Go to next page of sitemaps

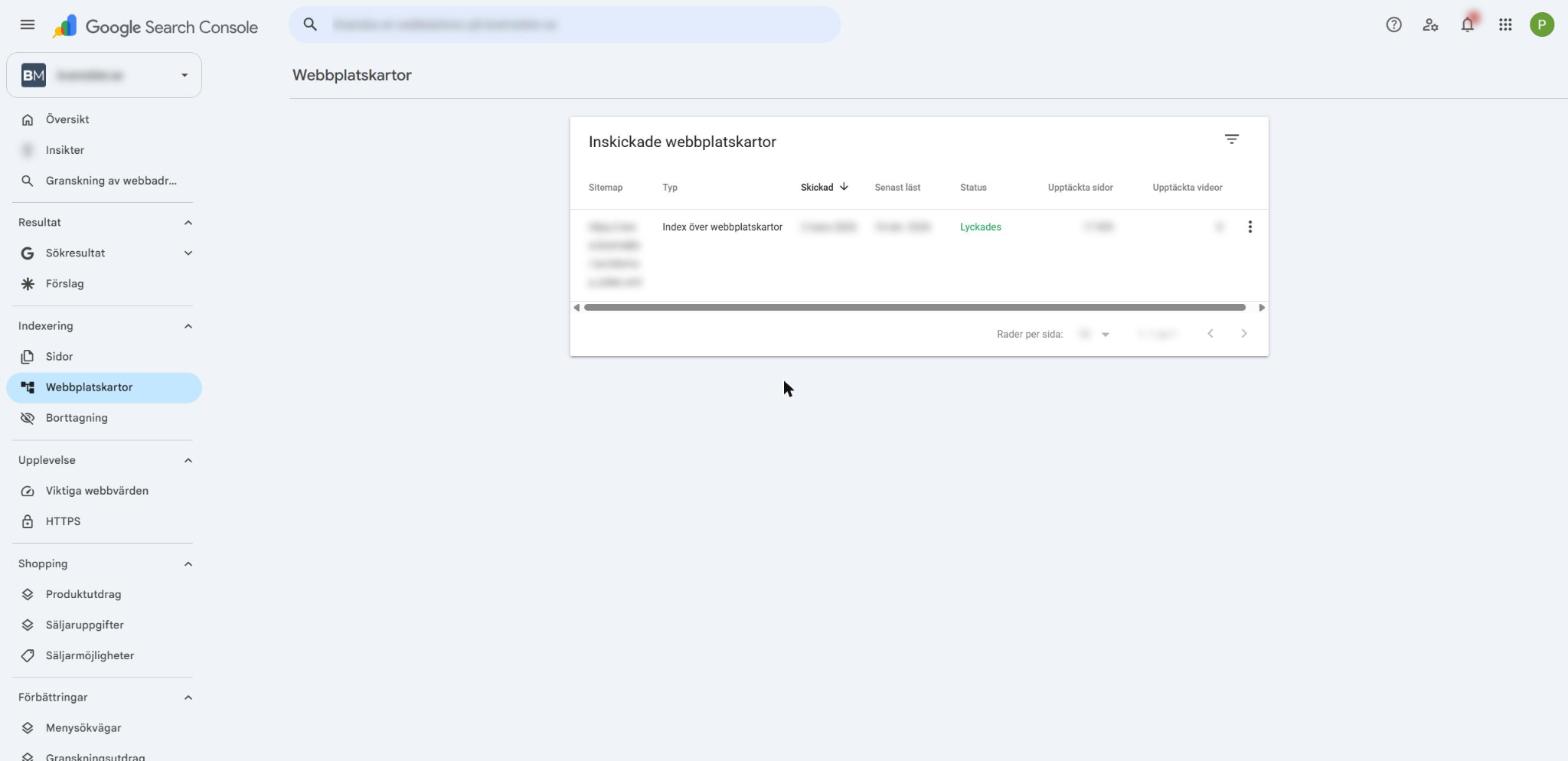click(x=1244, y=334)
